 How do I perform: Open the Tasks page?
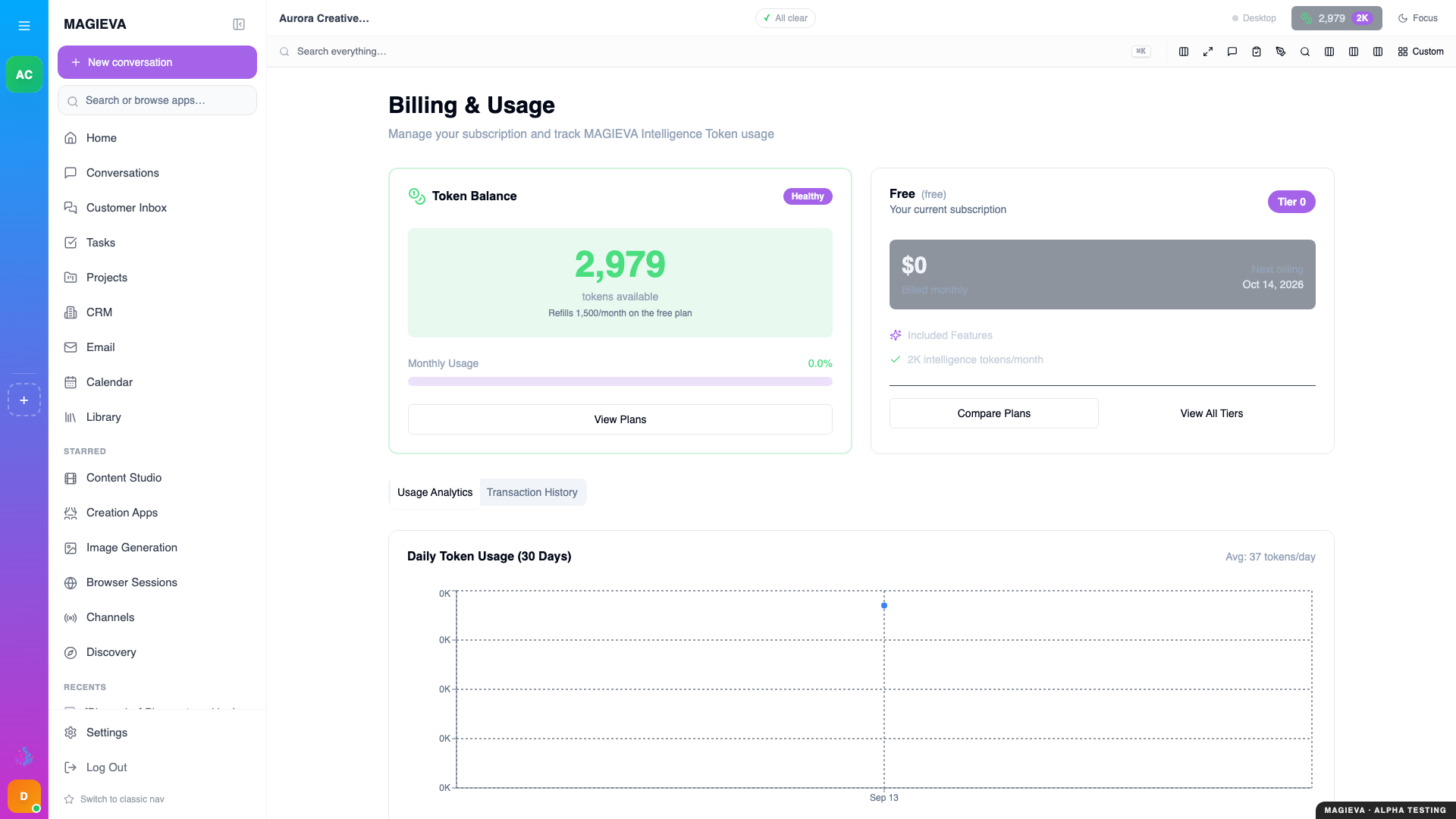tap(158, 243)
